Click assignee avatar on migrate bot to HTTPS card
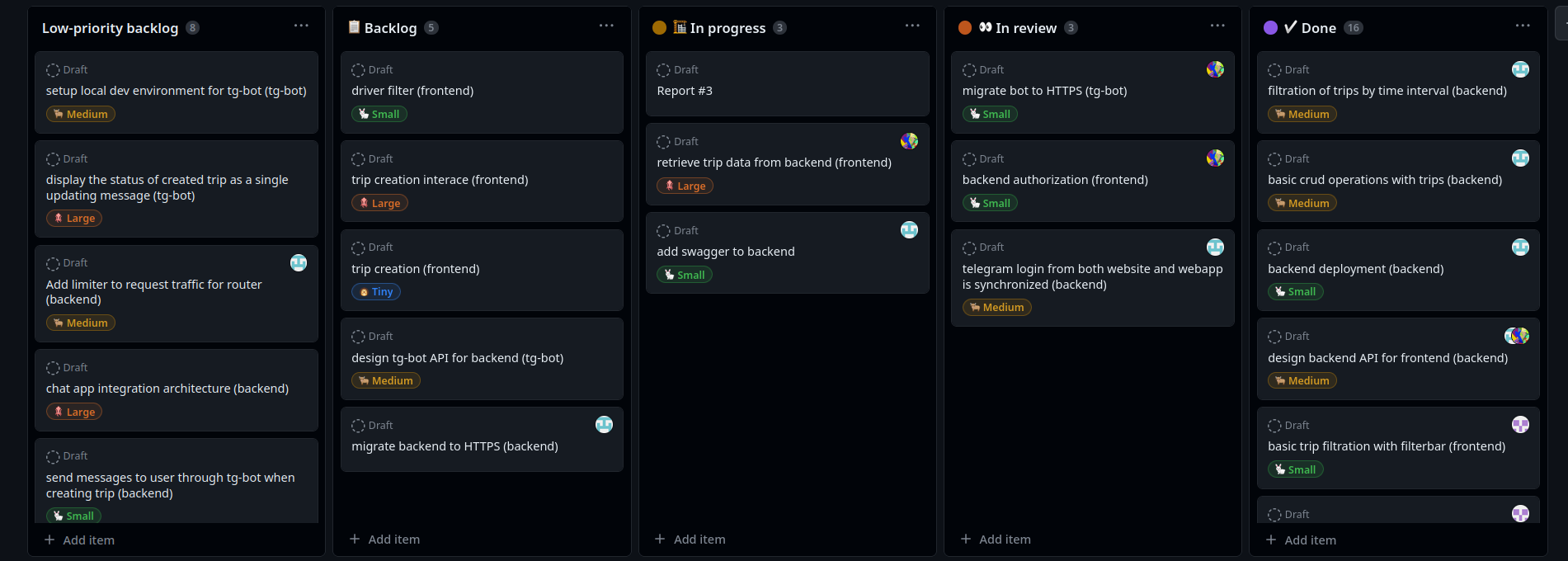Image resolution: width=1568 pixels, height=561 pixels. [x=1215, y=69]
